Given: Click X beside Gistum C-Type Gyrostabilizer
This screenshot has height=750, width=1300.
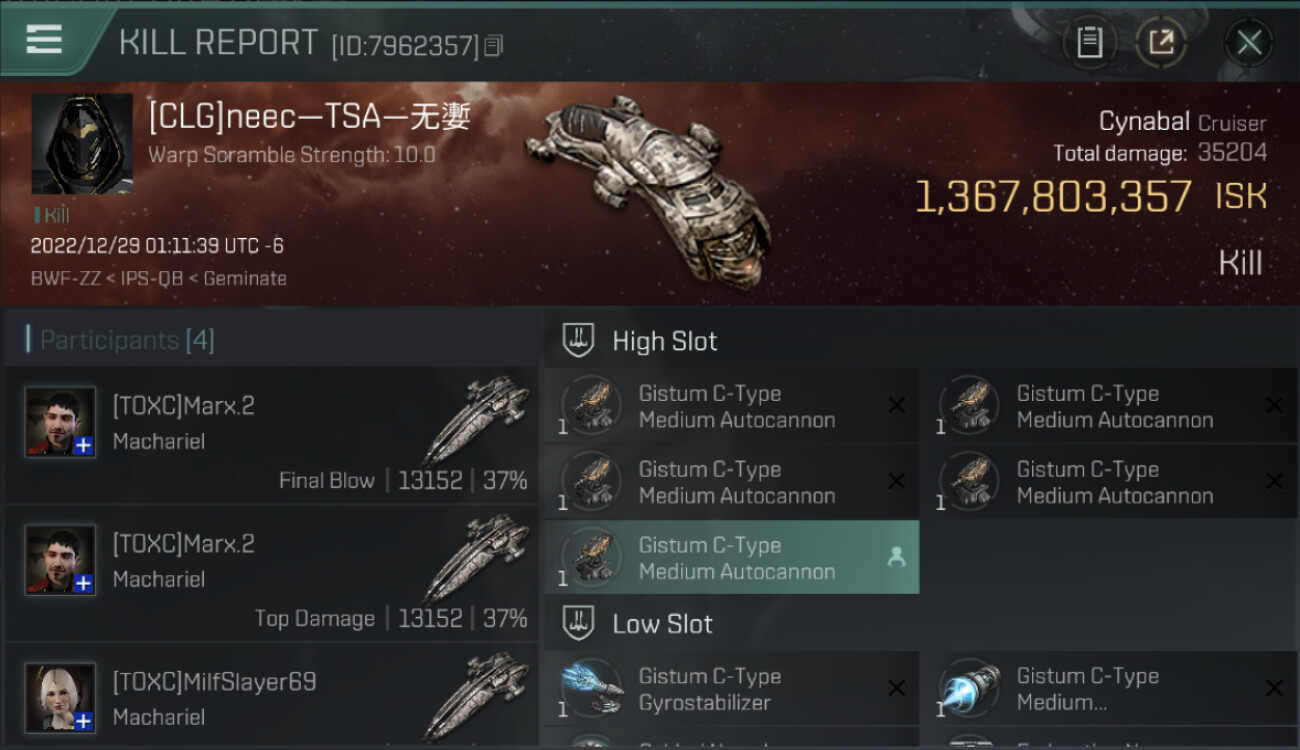Looking at the screenshot, I should point(897,688).
